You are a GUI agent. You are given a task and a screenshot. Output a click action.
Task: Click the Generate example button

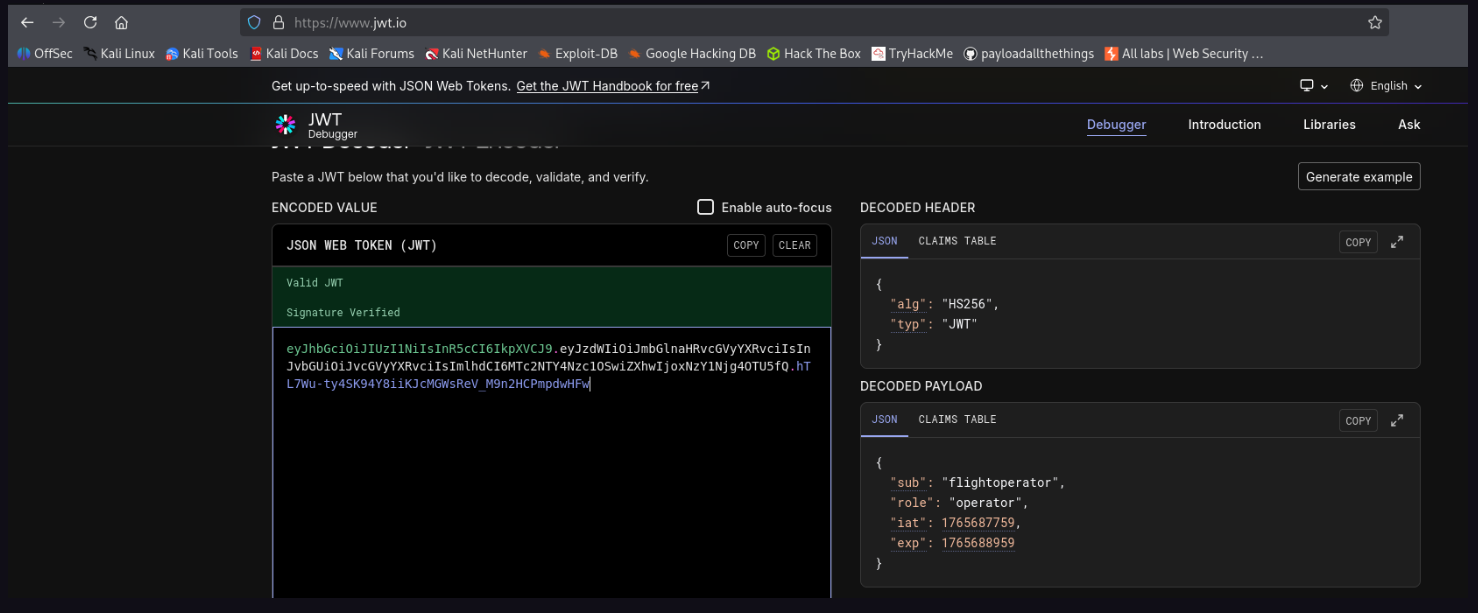point(1359,177)
